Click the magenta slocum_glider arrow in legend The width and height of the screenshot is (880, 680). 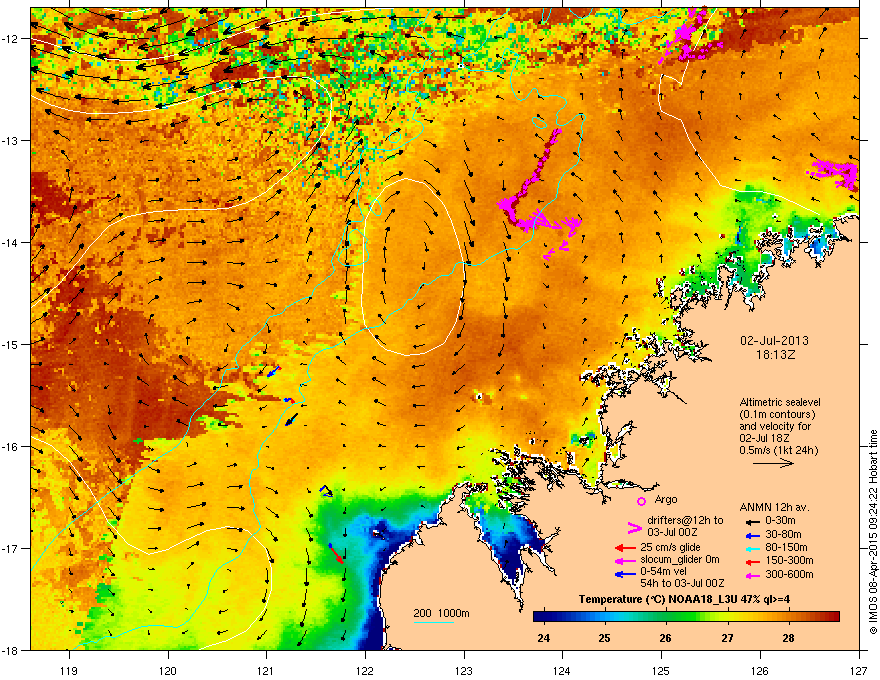point(625,560)
